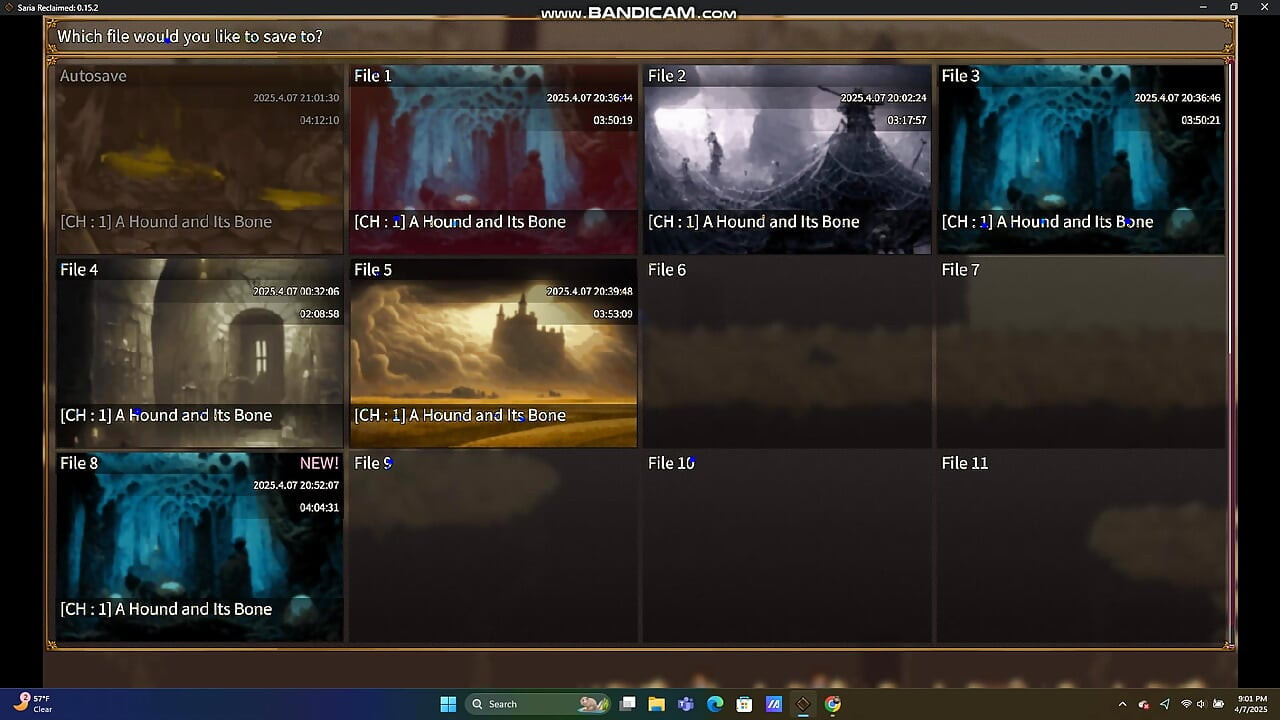Select the Saria Reclaimed game taskbar icon
The height and width of the screenshot is (720, 1280).
803,704
